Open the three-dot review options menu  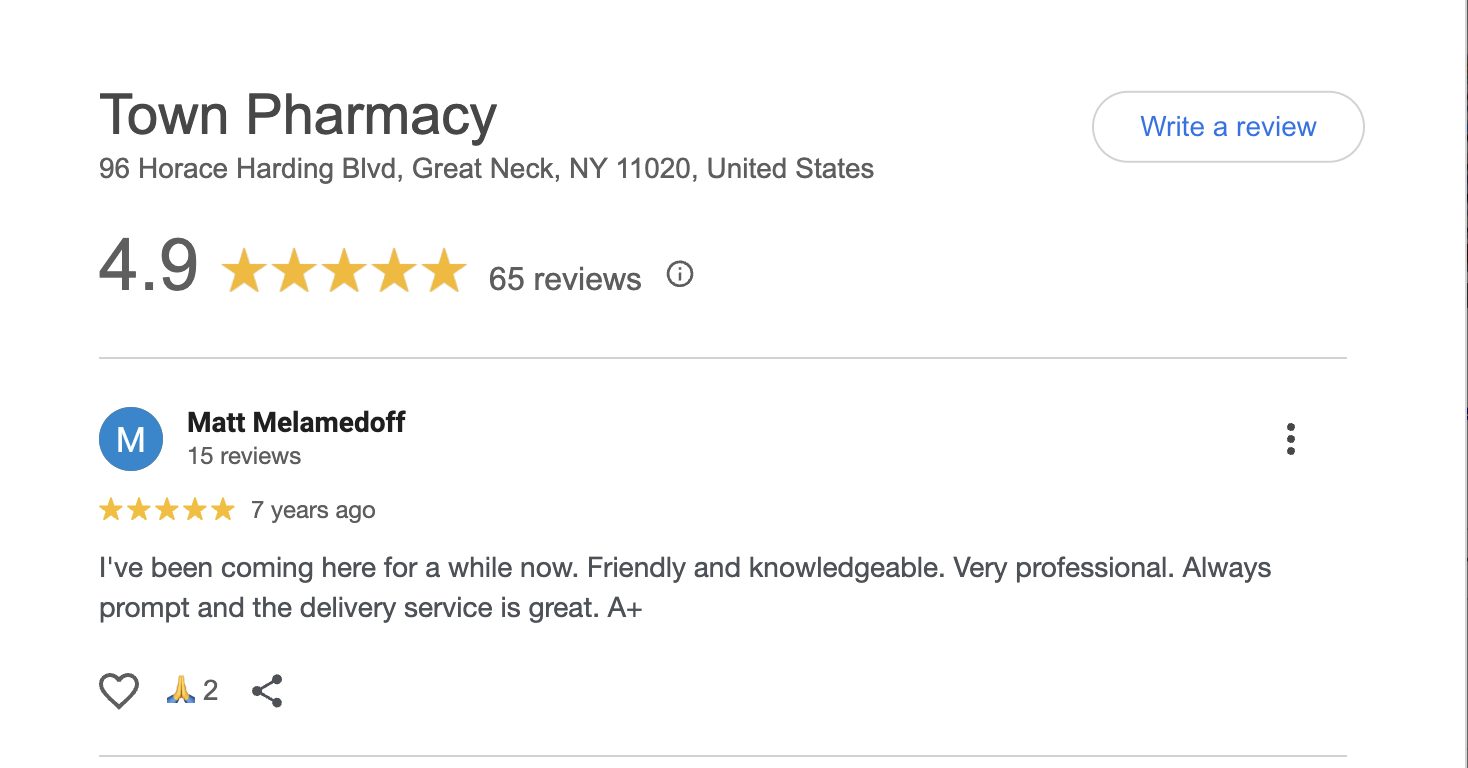point(1290,439)
